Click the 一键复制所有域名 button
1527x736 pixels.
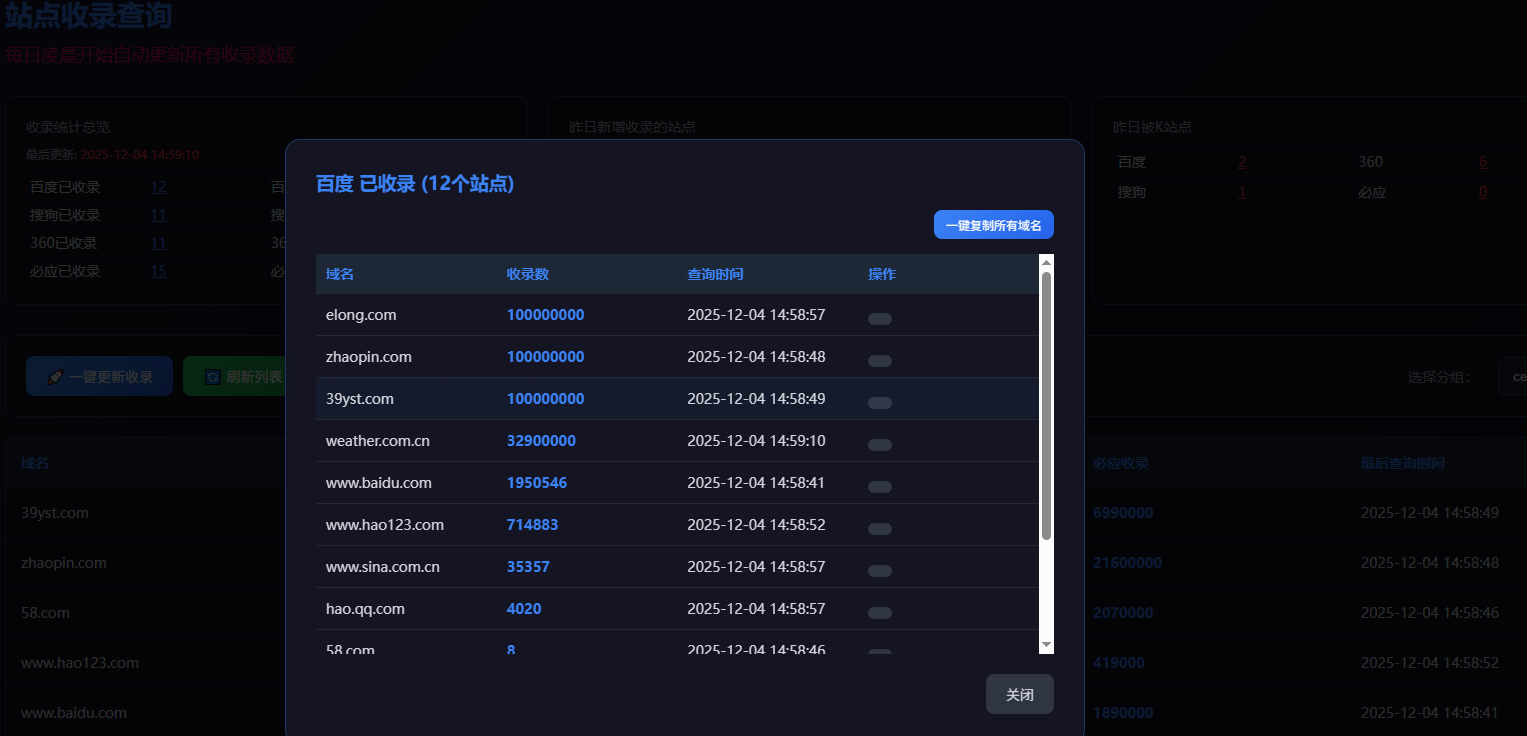(993, 225)
